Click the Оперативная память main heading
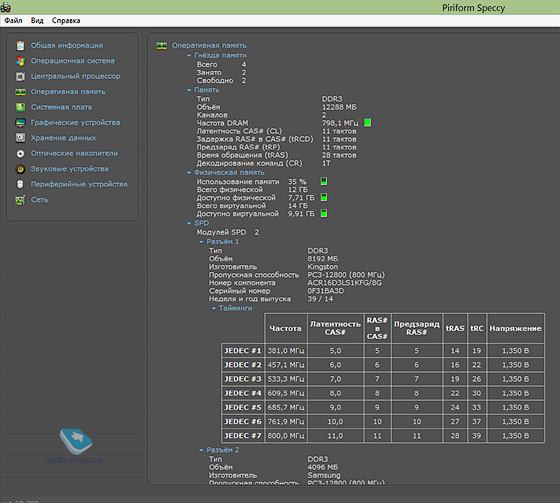The height and width of the screenshot is (503, 560). 209,45
